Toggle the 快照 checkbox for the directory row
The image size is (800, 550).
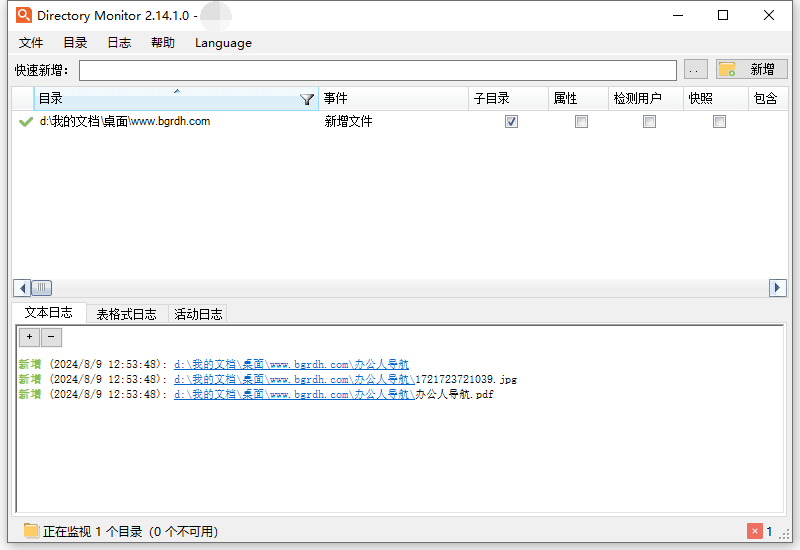point(719,121)
